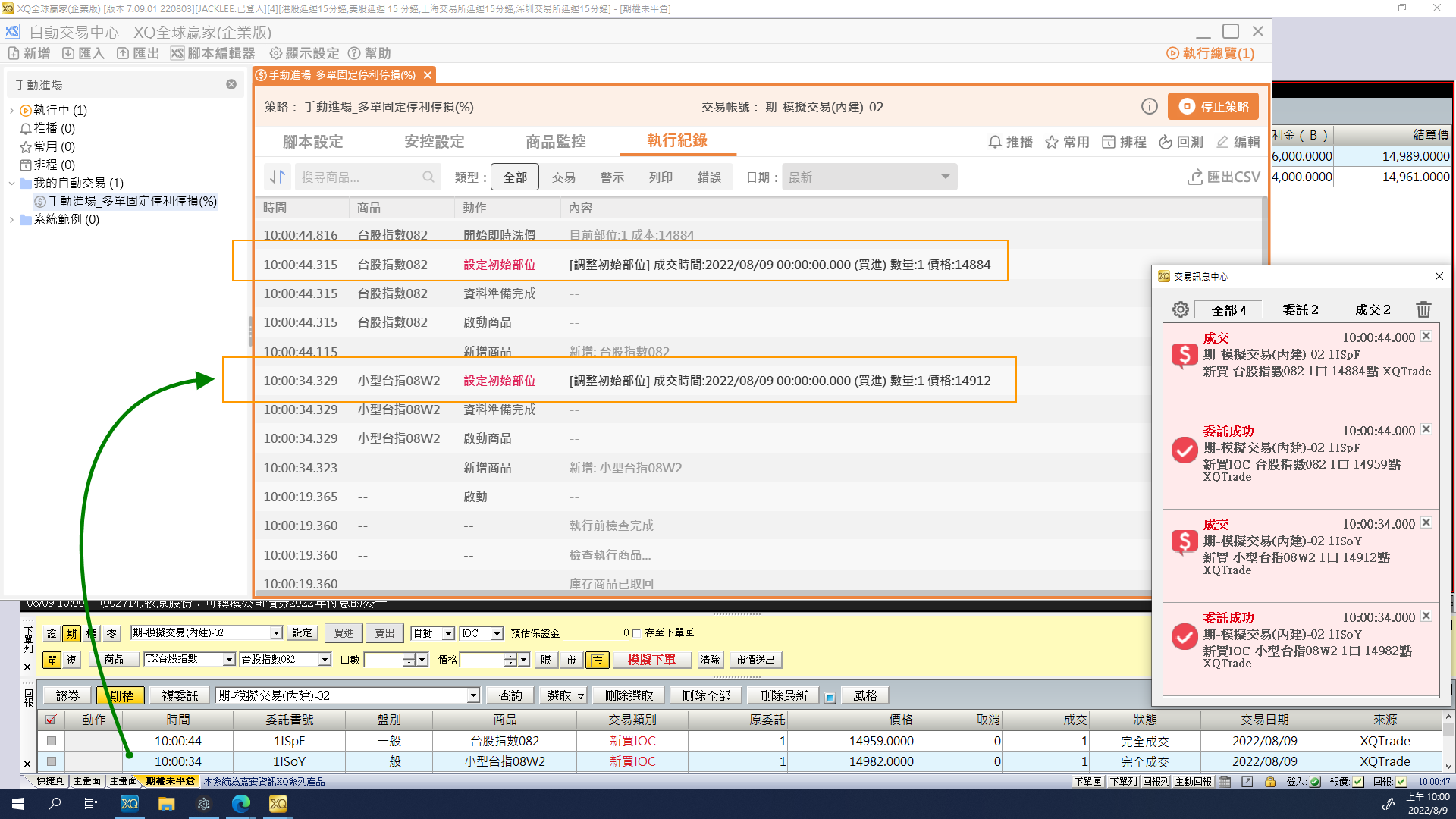The image size is (1456, 819).
Task: Open the IOC order type dropdown
Action: [497, 633]
